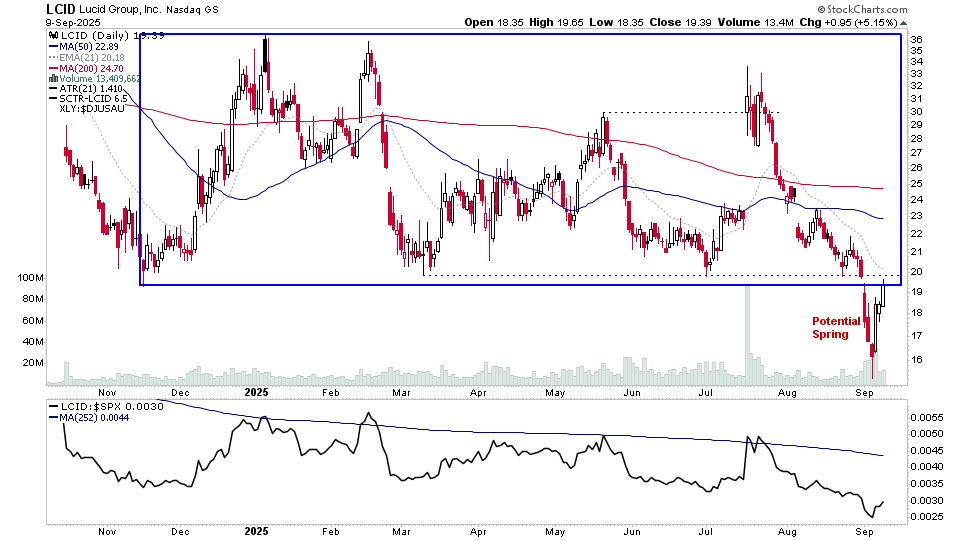
Task: Click the 9-Sep-2025 date label
Action: pos(75,22)
